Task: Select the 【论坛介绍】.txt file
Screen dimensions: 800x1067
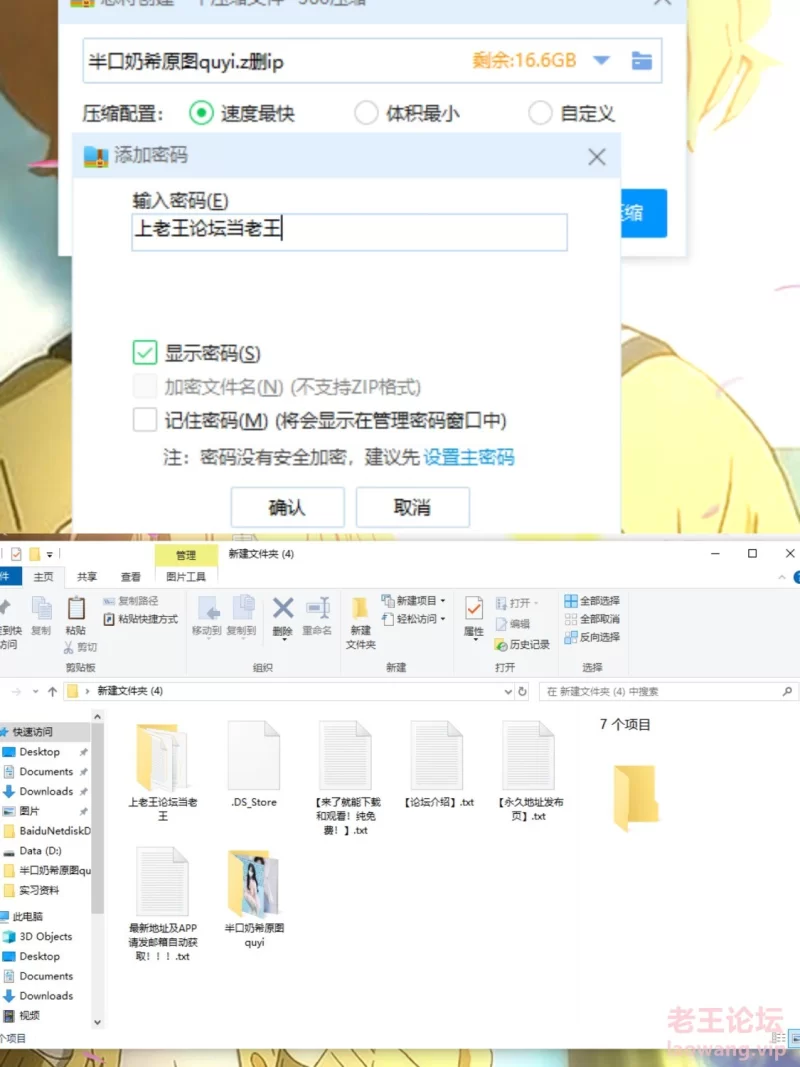Action: (x=437, y=766)
